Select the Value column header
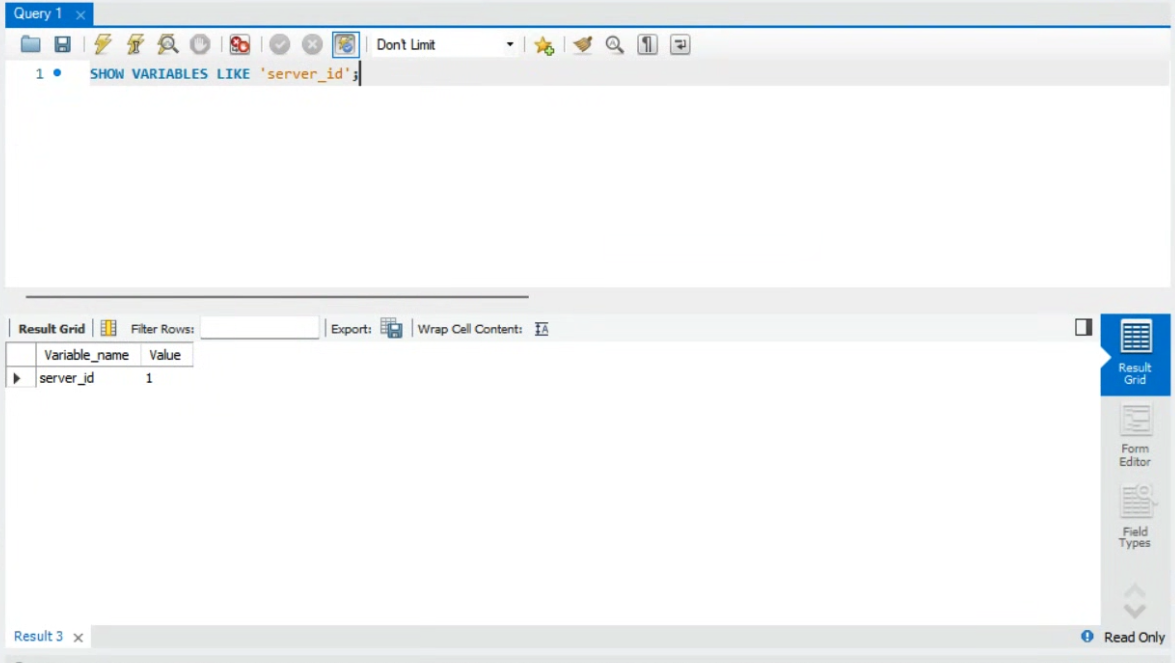 click(x=166, y=355)
